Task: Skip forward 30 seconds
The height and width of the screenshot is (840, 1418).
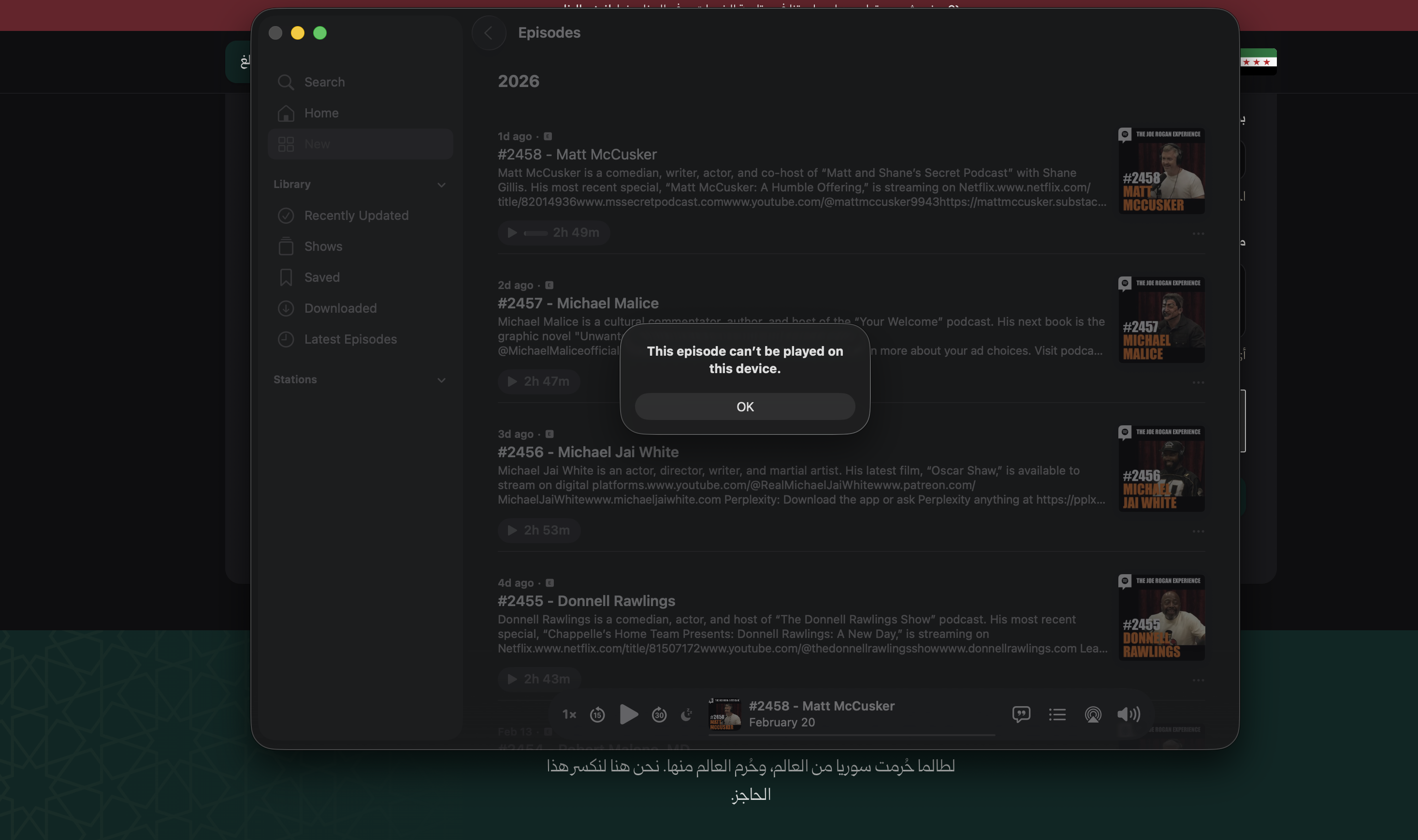Action: (659, 715)
